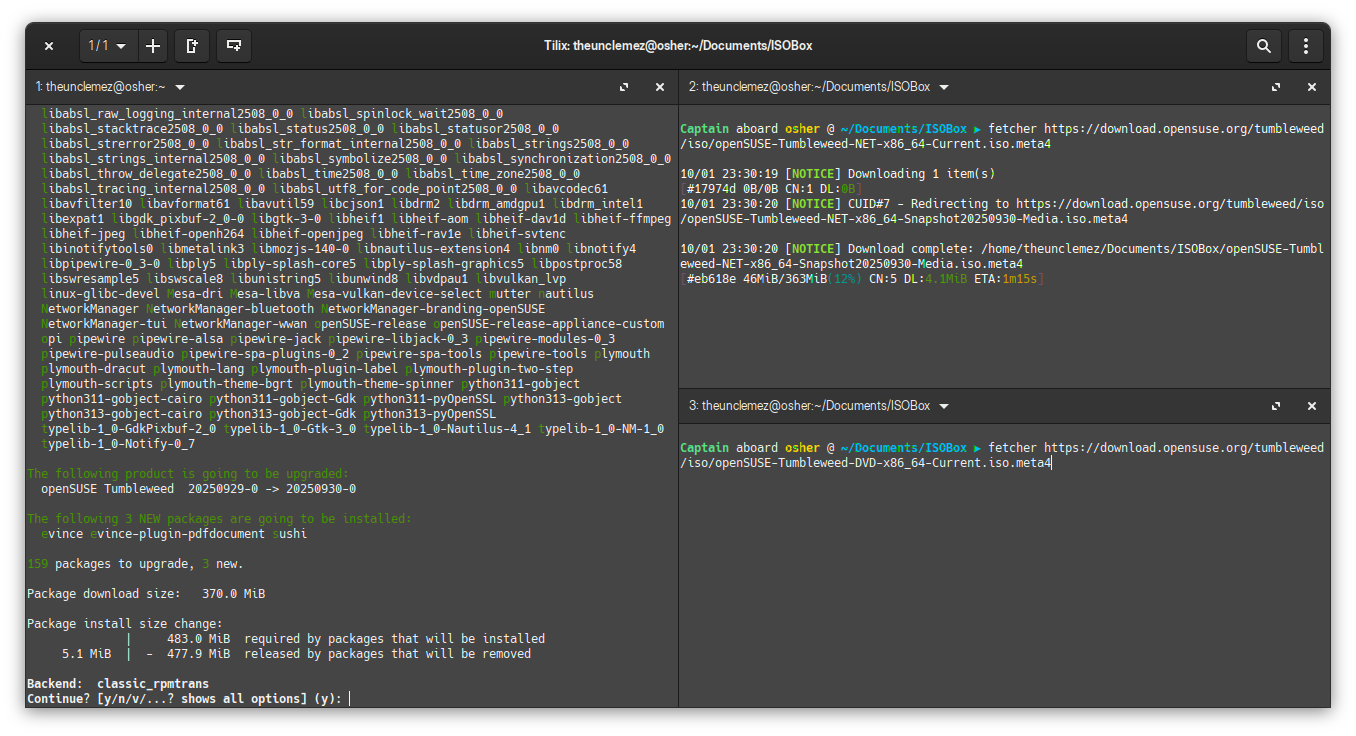
Task: Close current session with header X button
Action: pyautogui.click(x=49, y=46)
